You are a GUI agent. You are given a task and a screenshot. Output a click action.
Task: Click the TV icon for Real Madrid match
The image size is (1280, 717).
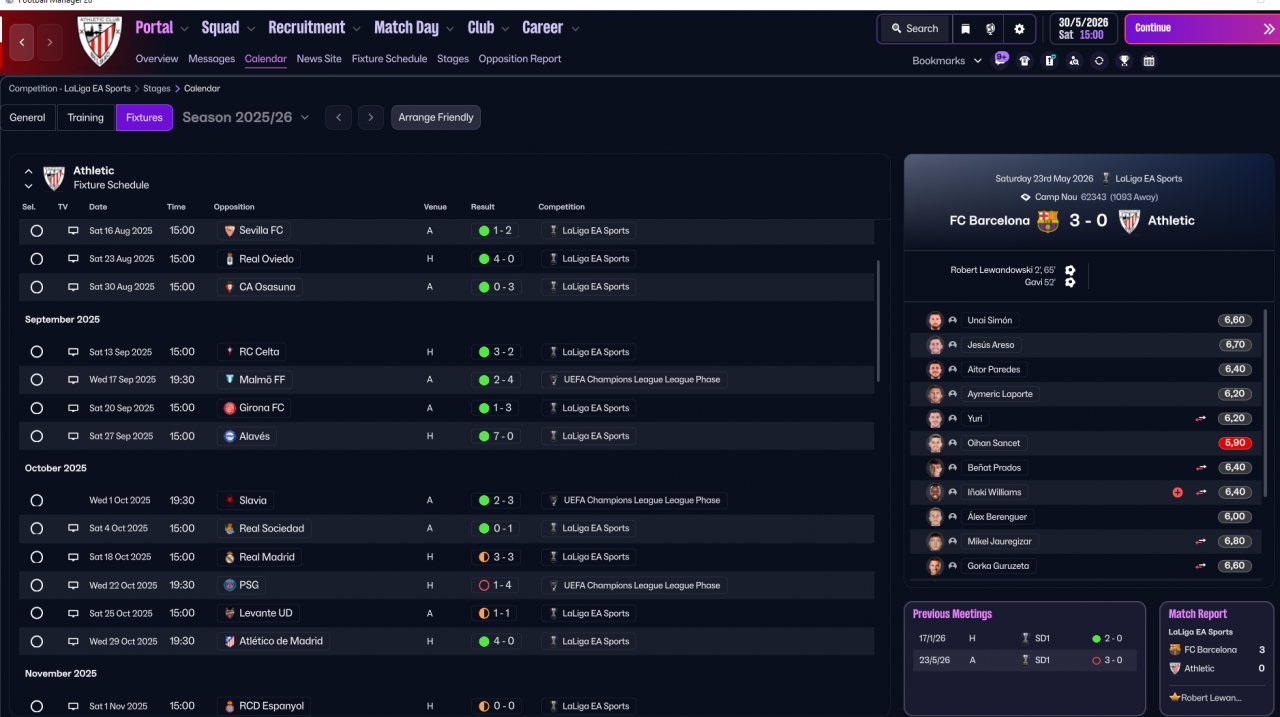point(73,557)
